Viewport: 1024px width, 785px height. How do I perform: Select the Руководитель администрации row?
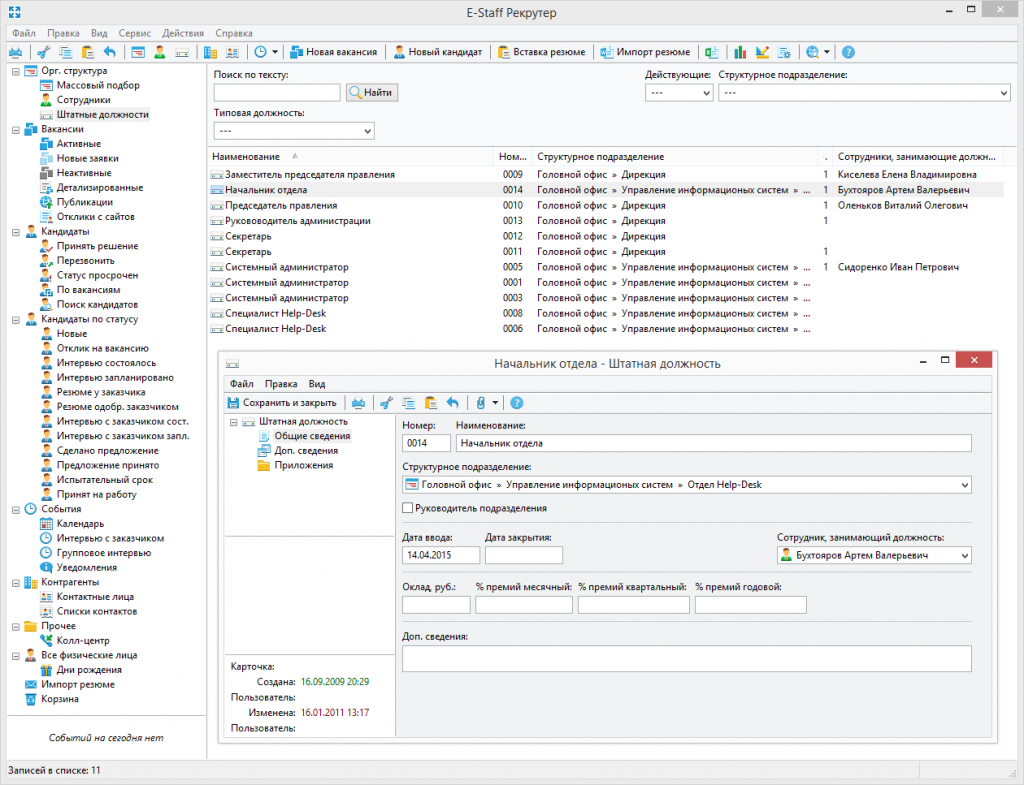click(x=606, y=221)
